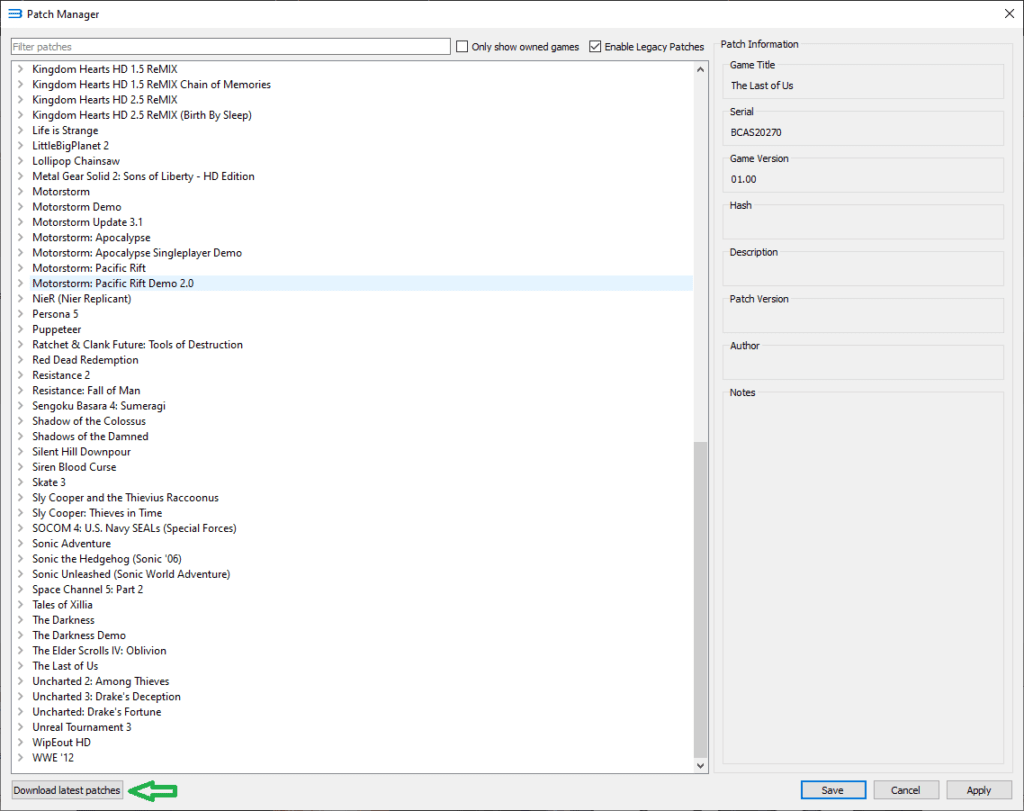Select Motorstorm Update 3.1
Image resolution: width=1024 pixels, height=811 pixels.
[88, 222]
